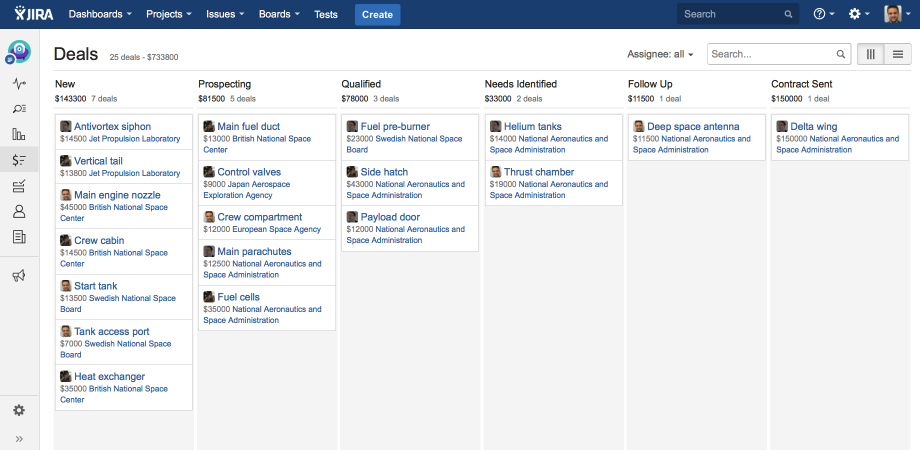Click the Create button
The width and height of the screenshot is (920, 450).
coord(377,14)
